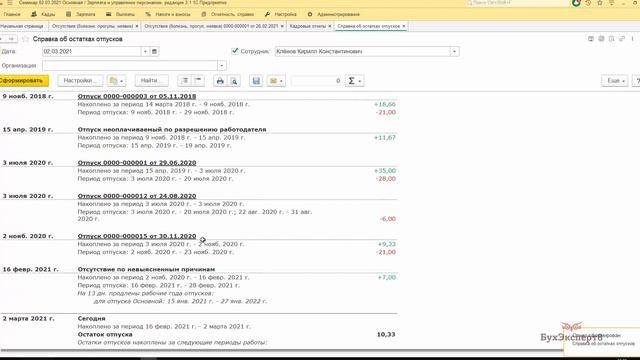Click the third form-header icon

click(611, 39)
